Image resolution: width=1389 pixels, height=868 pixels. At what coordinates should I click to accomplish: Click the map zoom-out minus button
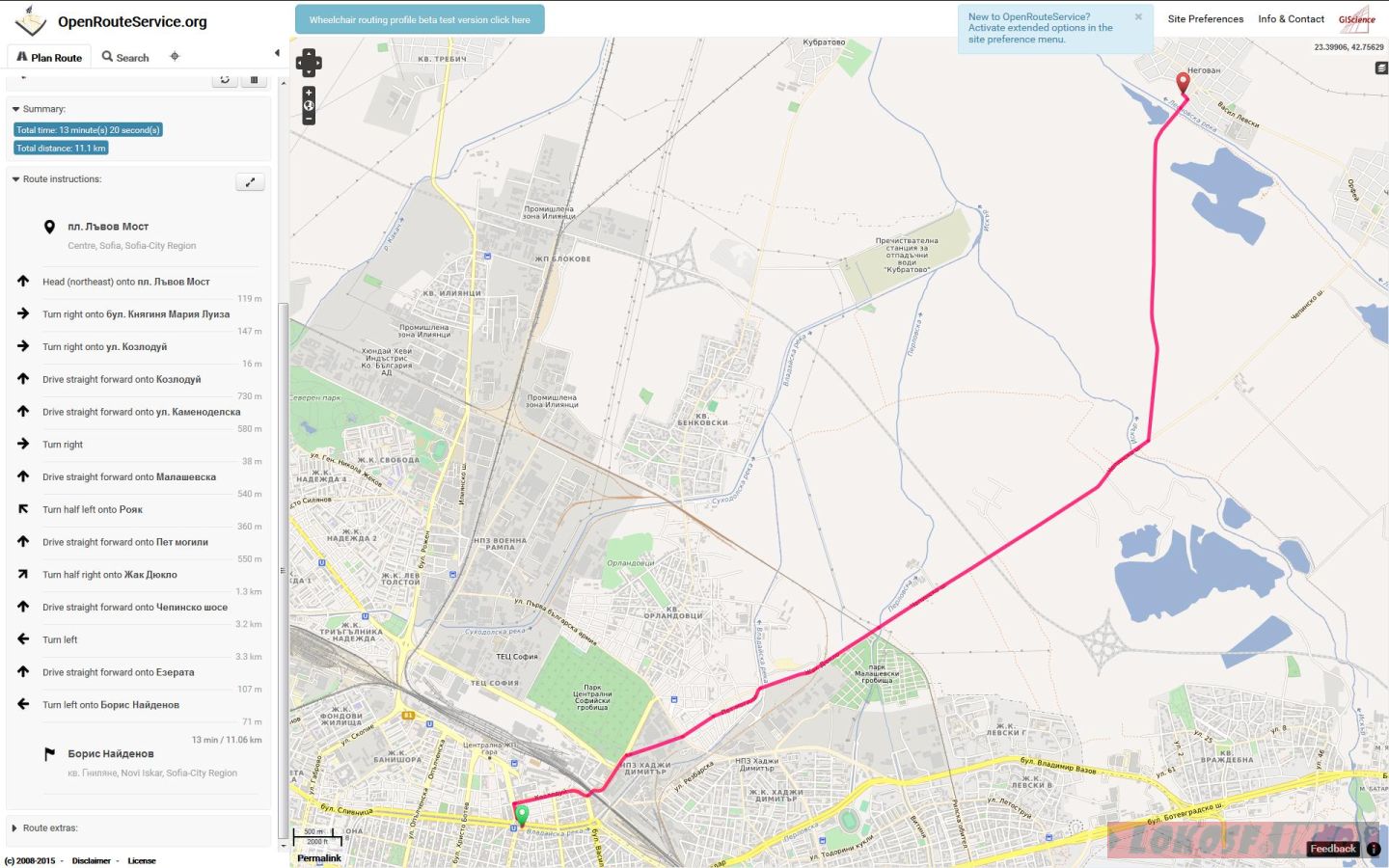click(309, 119)
